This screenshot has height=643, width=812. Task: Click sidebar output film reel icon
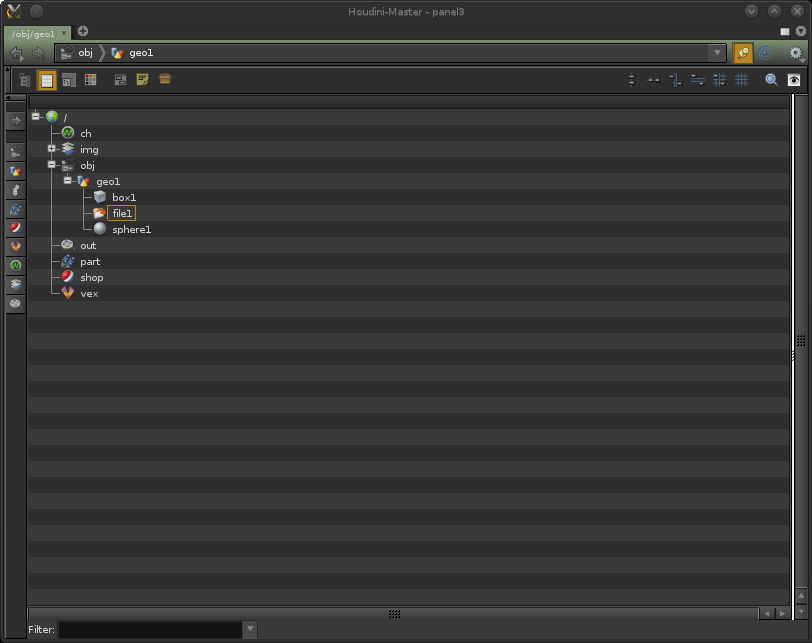[16, 303]
